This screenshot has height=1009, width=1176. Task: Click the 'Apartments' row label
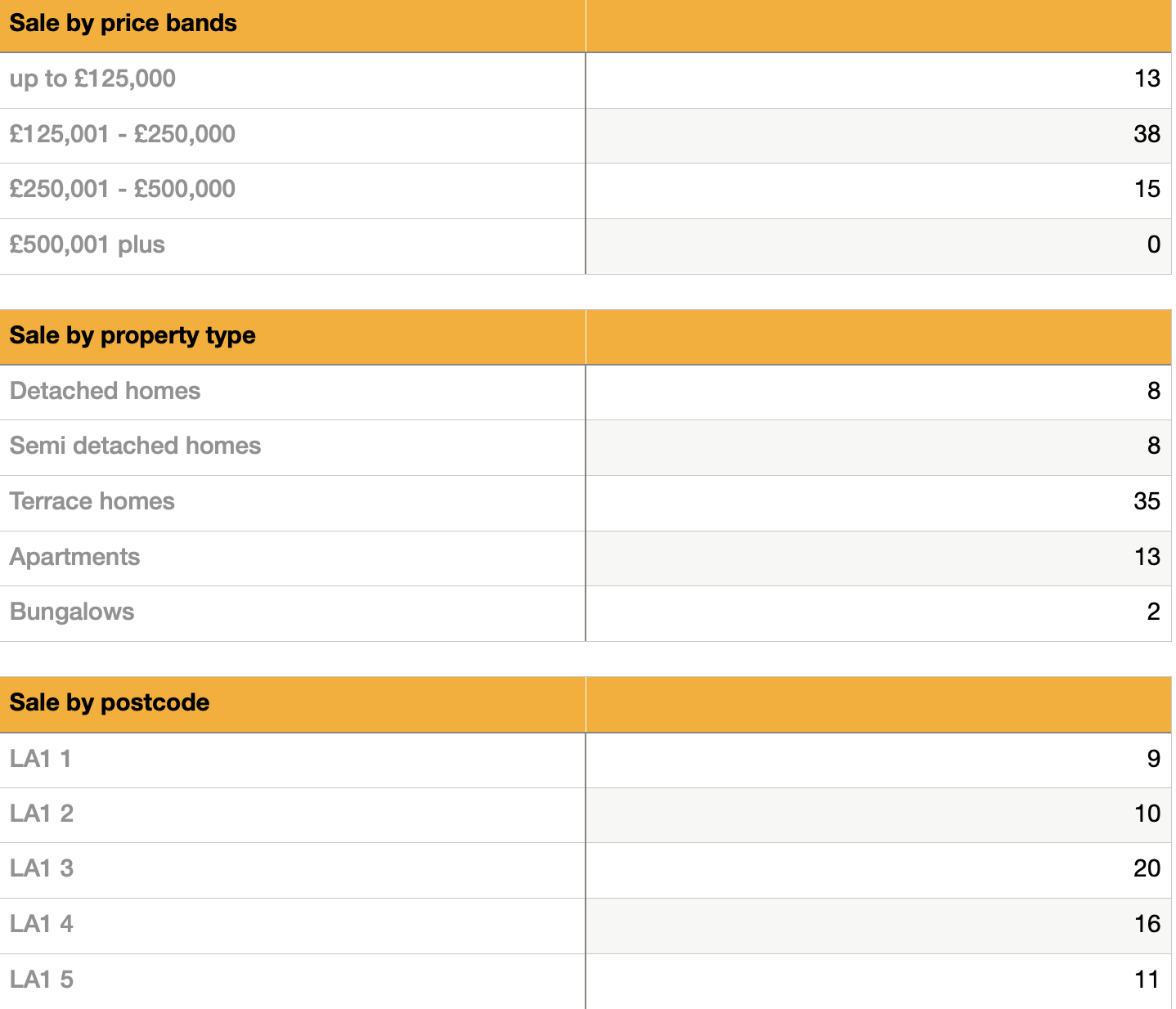[75, 557]
